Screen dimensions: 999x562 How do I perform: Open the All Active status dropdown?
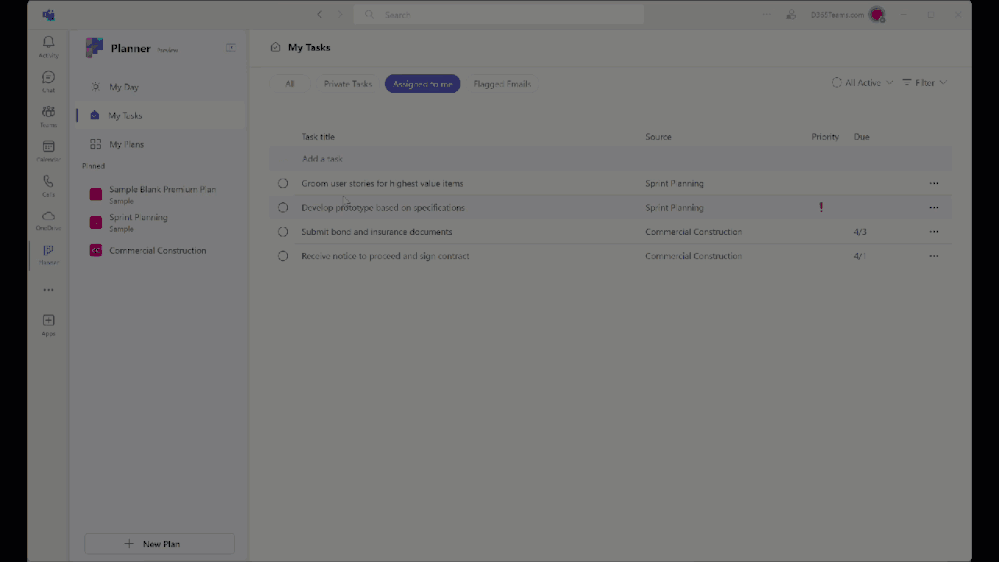(x=862, y=83)
